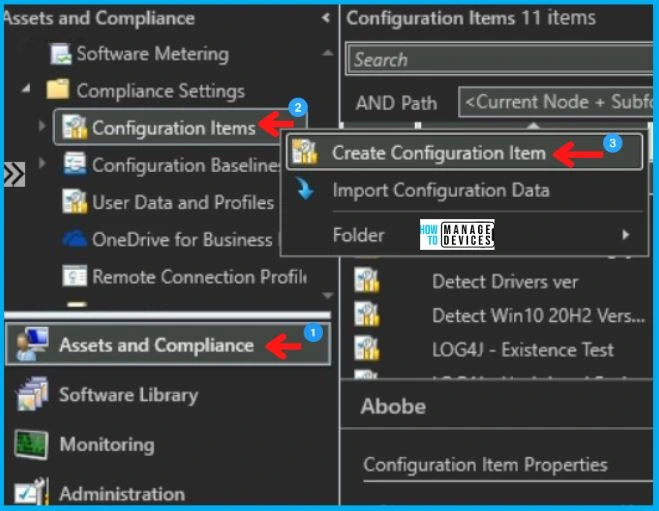659x511 pixels.
Task: Select Create Configuration Item from context menu
Action: point(439,153)
